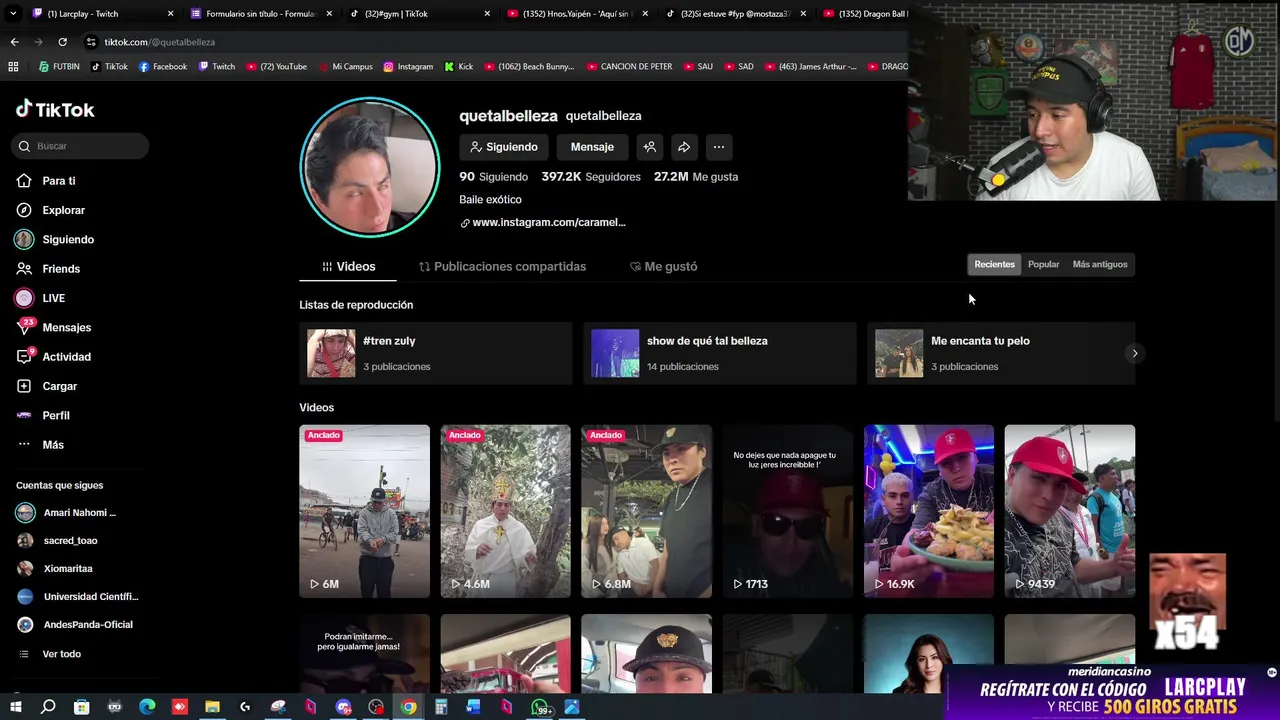Sort videos by Más antiguos

tap(1099, 265)
